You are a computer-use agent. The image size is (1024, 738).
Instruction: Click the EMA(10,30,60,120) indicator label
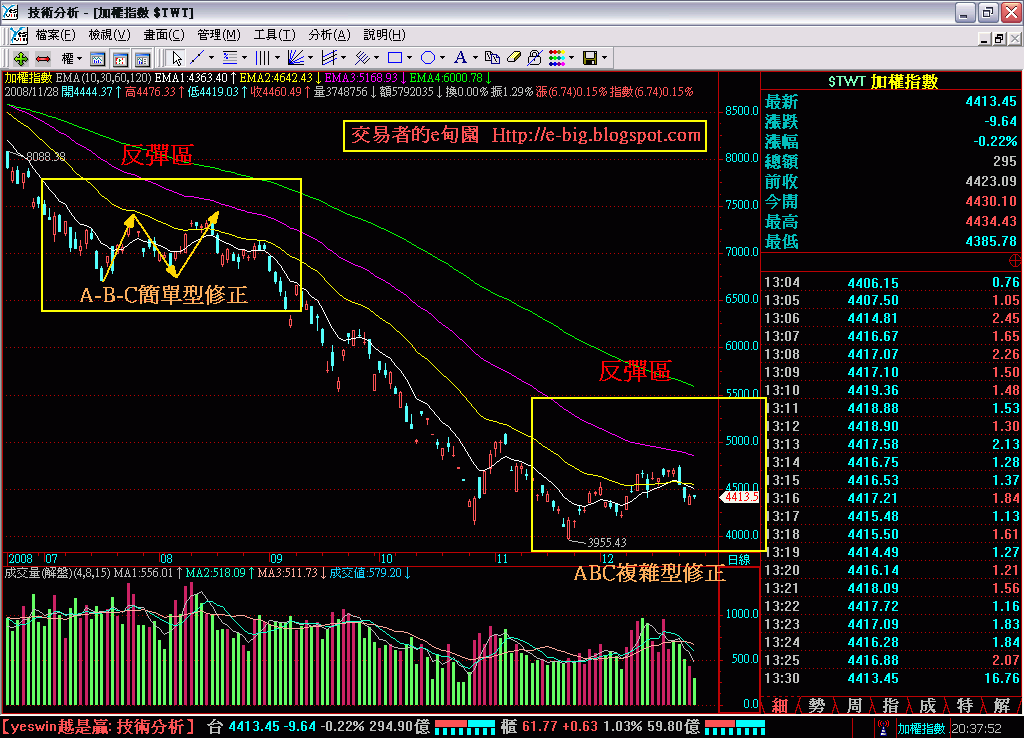coord(103,78)
